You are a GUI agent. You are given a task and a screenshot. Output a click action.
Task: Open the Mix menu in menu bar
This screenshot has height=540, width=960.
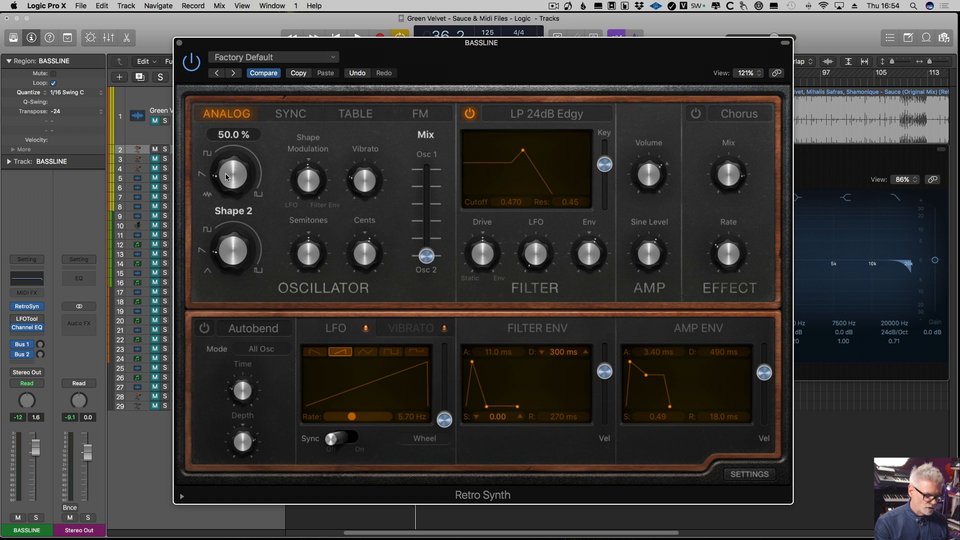click(x=219, y=6)
